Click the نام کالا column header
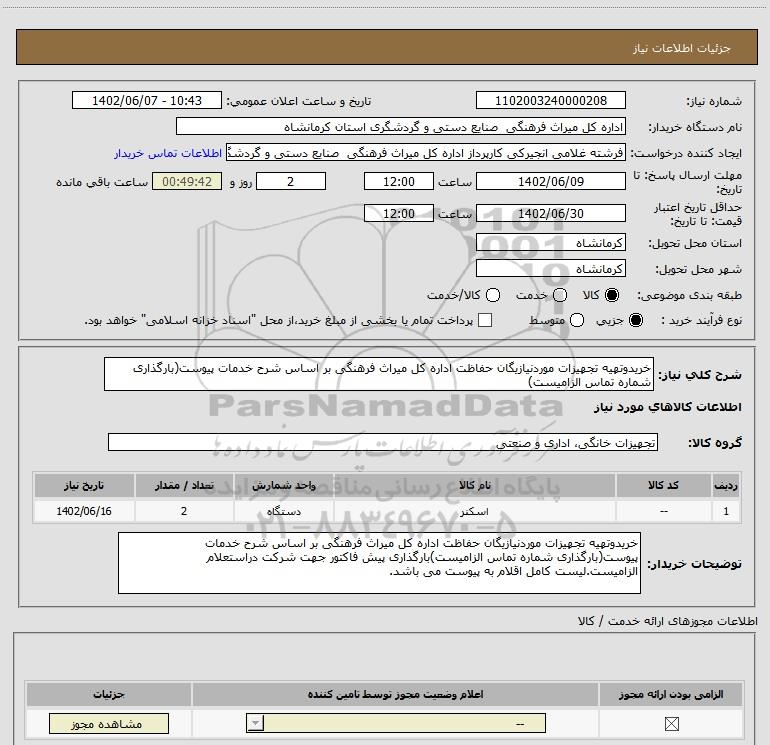Screen dimensions: 770x745 point(474,485)
